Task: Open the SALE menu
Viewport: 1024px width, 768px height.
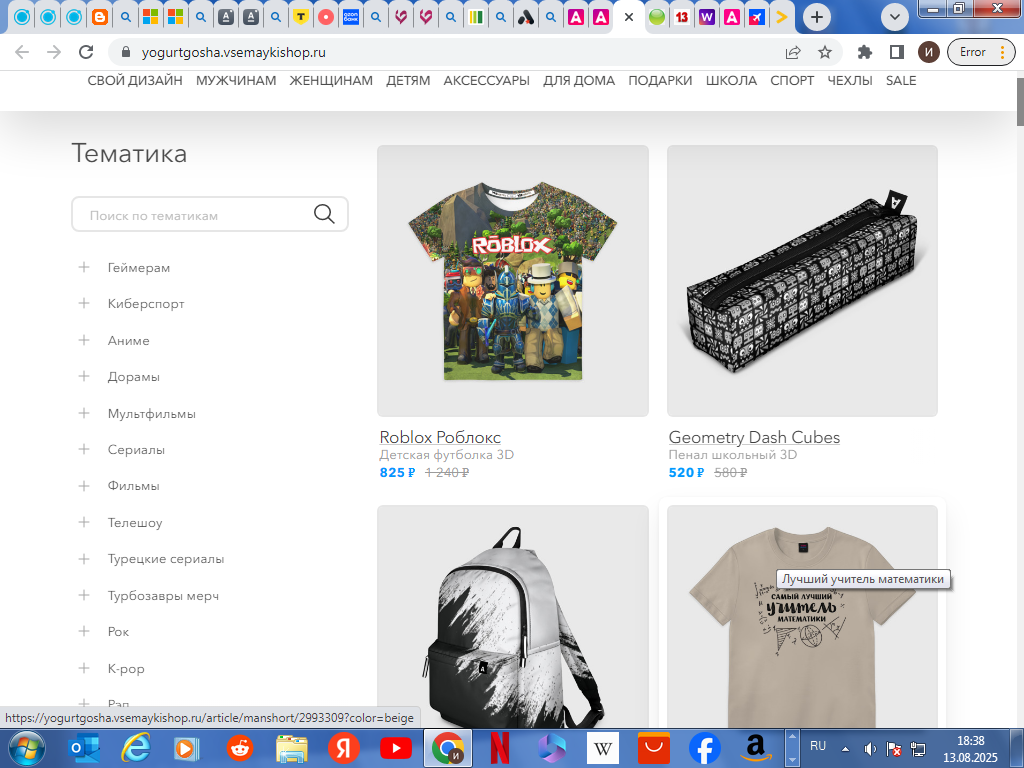Action: pyautogui.click(x=901, y=80)
